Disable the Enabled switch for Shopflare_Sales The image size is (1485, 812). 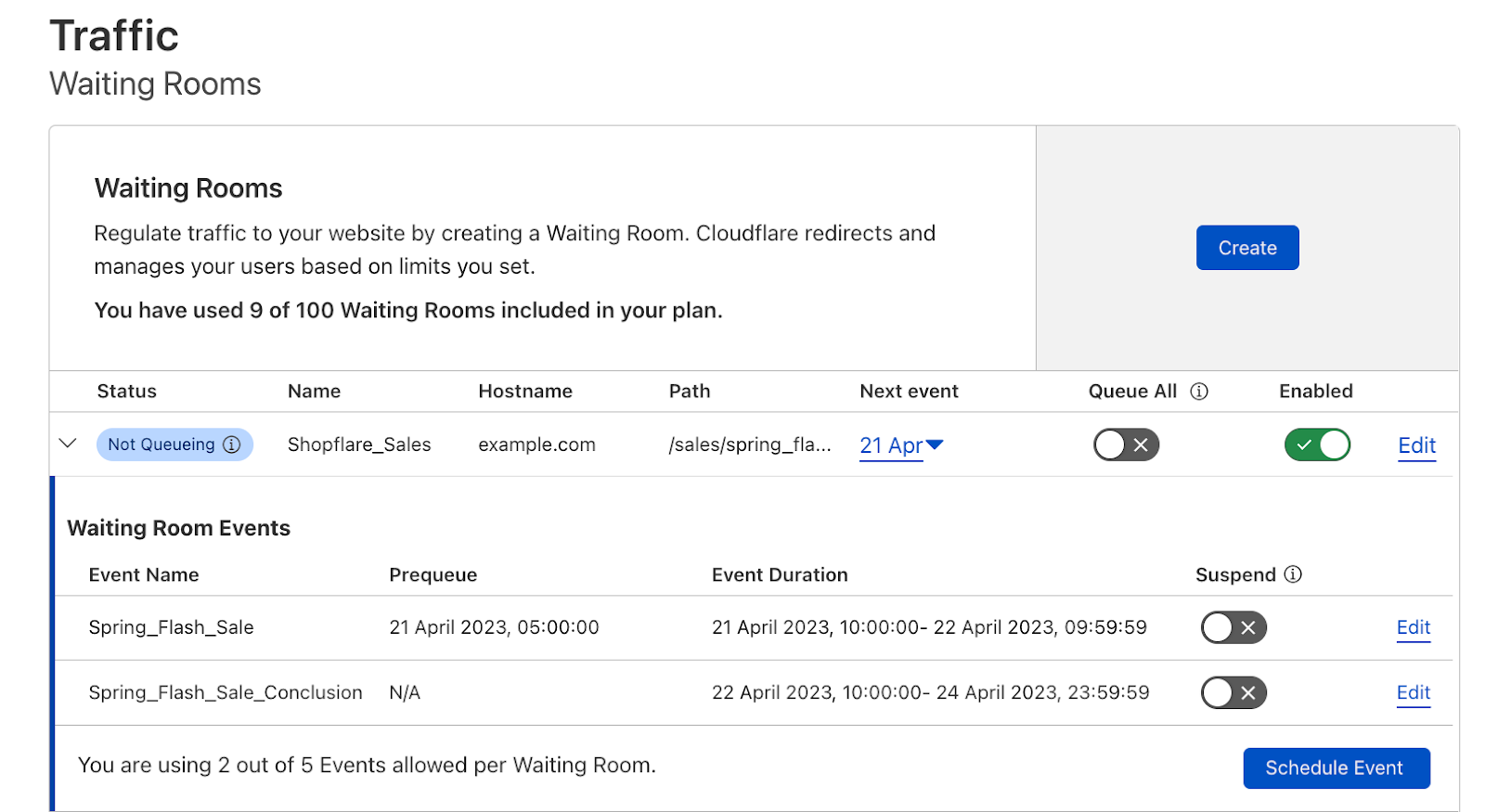pos(1317,445)
